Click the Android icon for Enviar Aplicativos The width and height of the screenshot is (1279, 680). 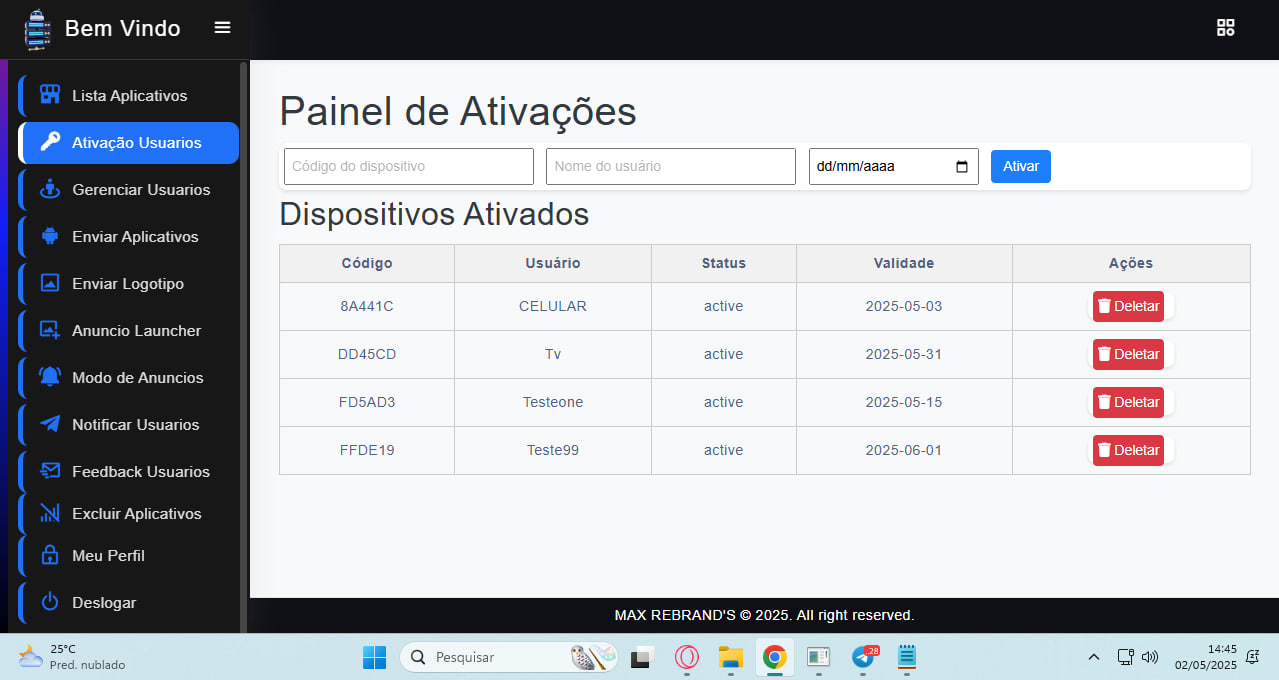pos(50,237)
